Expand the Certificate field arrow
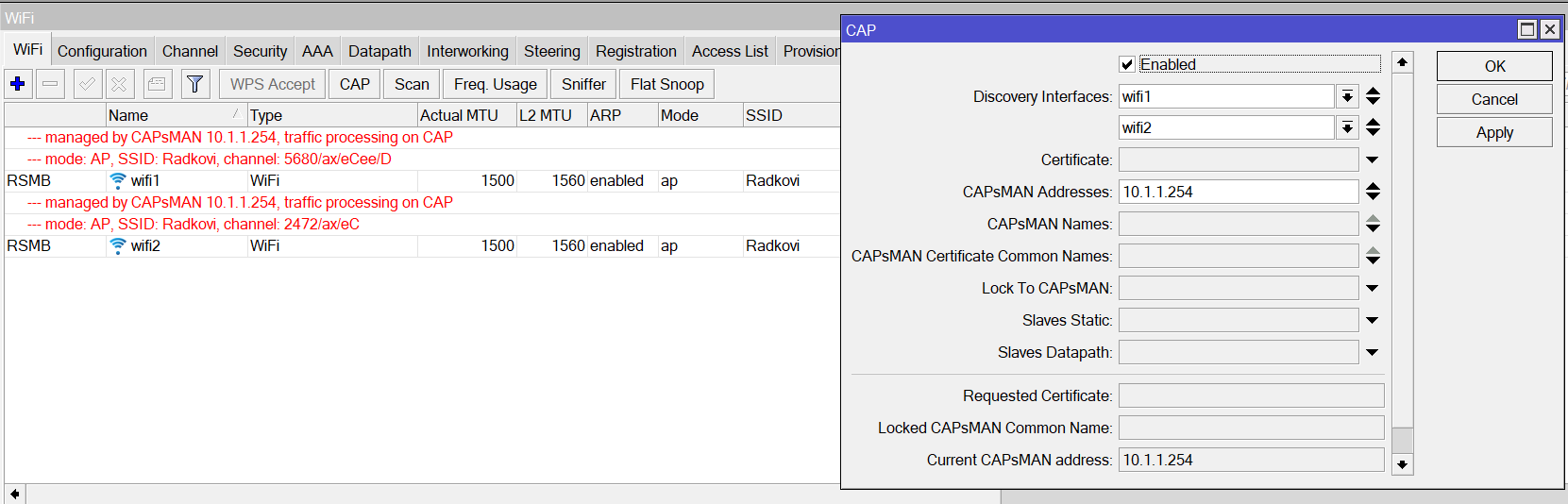The height and width of the screenshot is (504, 1568). 1372,160
